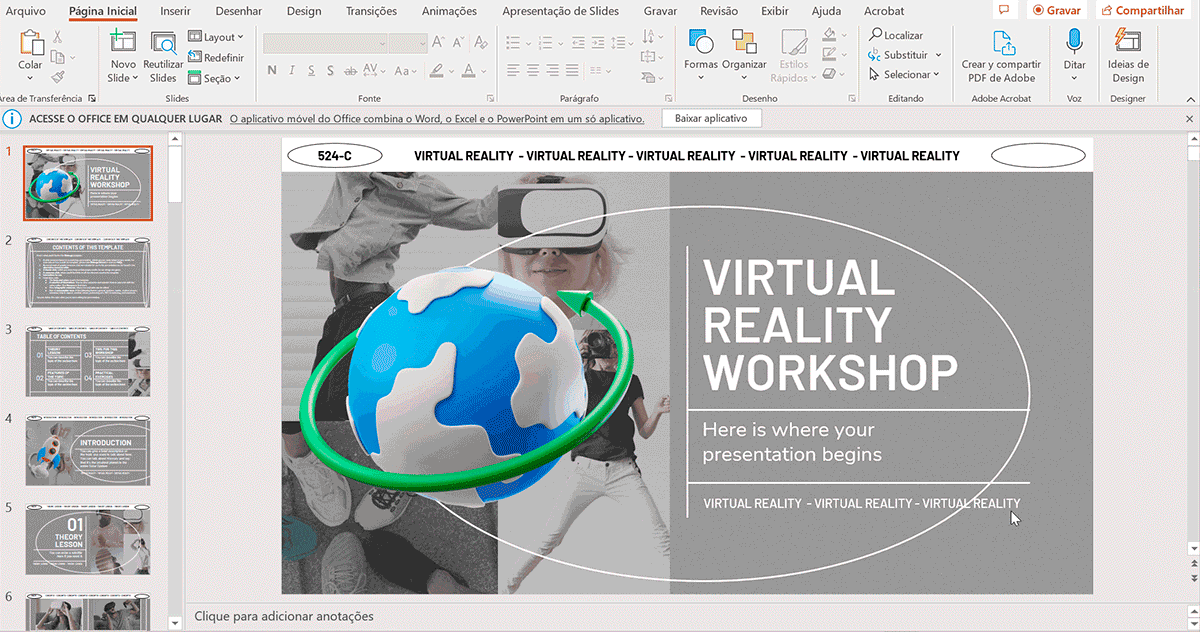Switch to the Transições tab
Viewport: 1200px width, 632px height.
coord(371,11)
